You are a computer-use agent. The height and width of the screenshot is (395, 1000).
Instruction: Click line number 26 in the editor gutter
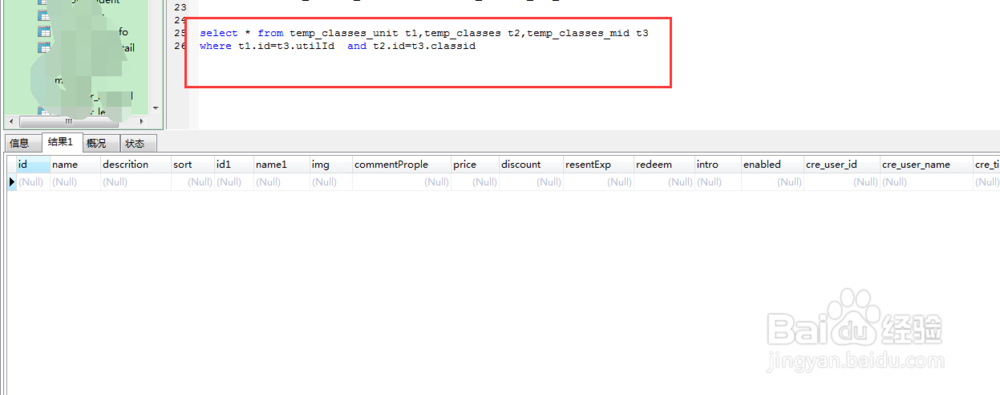coord(180,47)
